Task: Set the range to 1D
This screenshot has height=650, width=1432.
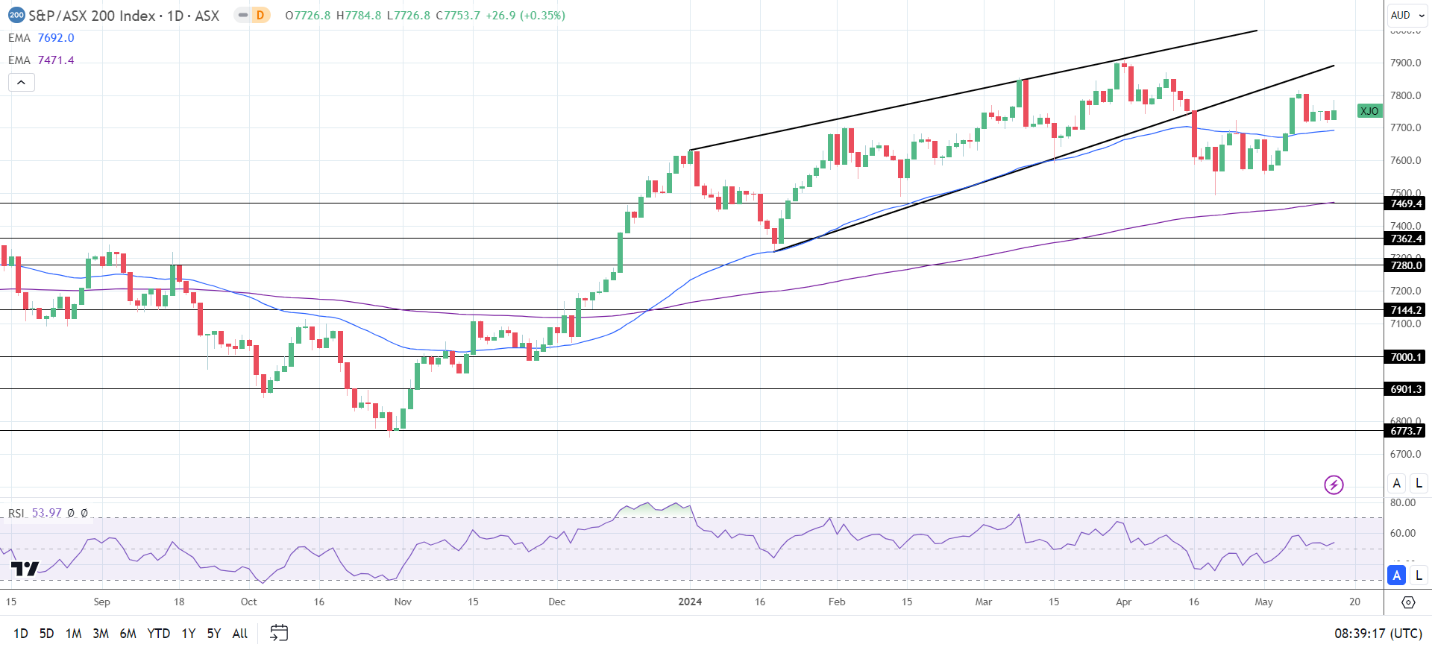Action: tap(20, 633)
